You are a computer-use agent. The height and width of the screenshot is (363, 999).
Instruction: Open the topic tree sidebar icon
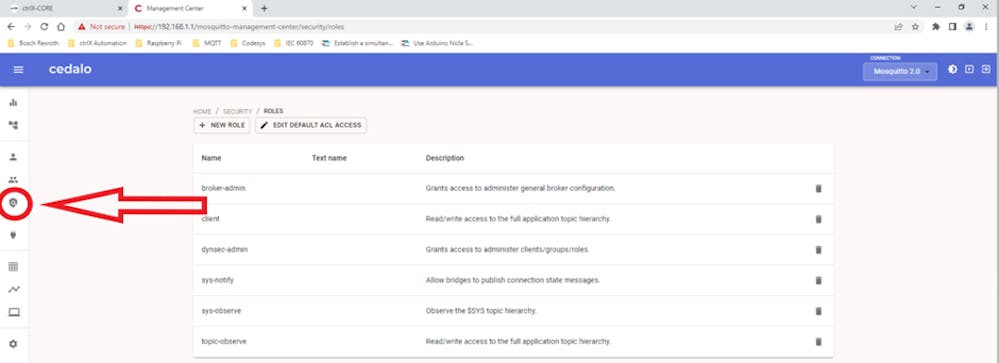tap(13, 125)
